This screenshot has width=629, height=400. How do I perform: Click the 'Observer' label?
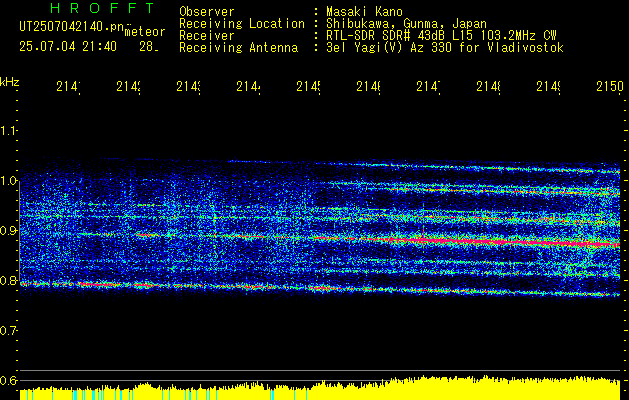(207, 11)
